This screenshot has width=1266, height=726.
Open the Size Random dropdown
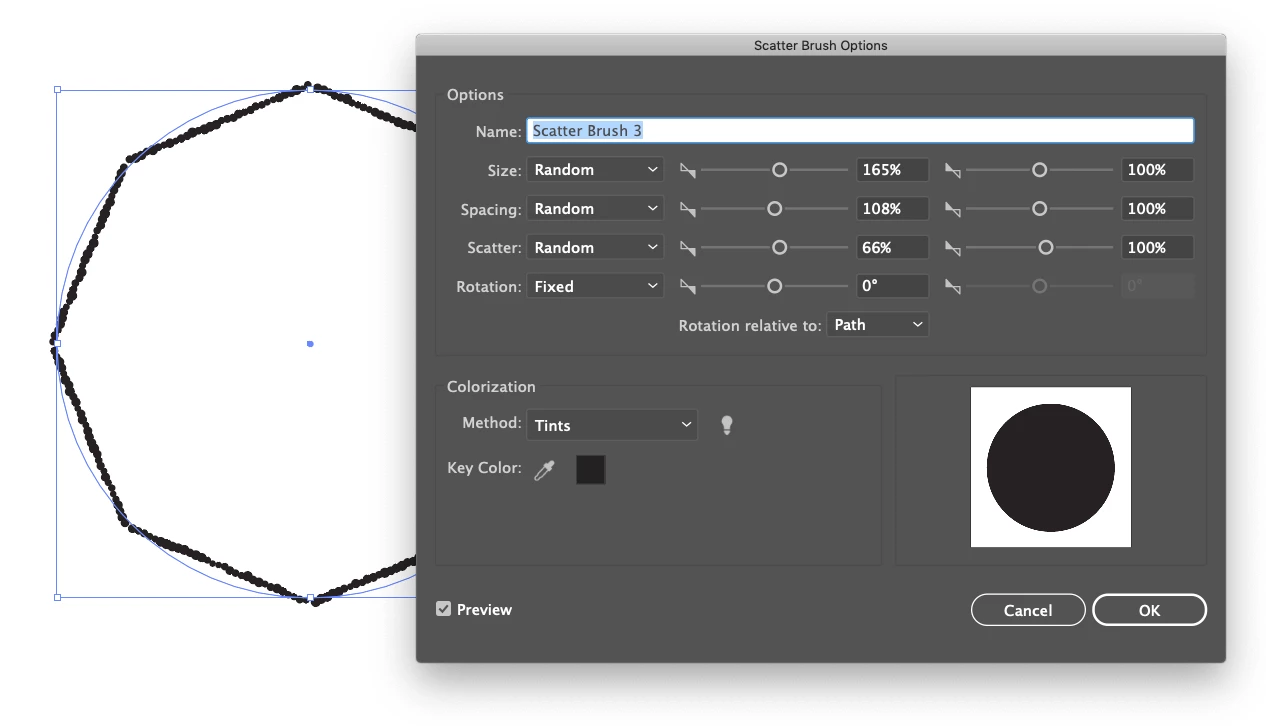click(x=595, y=170)
